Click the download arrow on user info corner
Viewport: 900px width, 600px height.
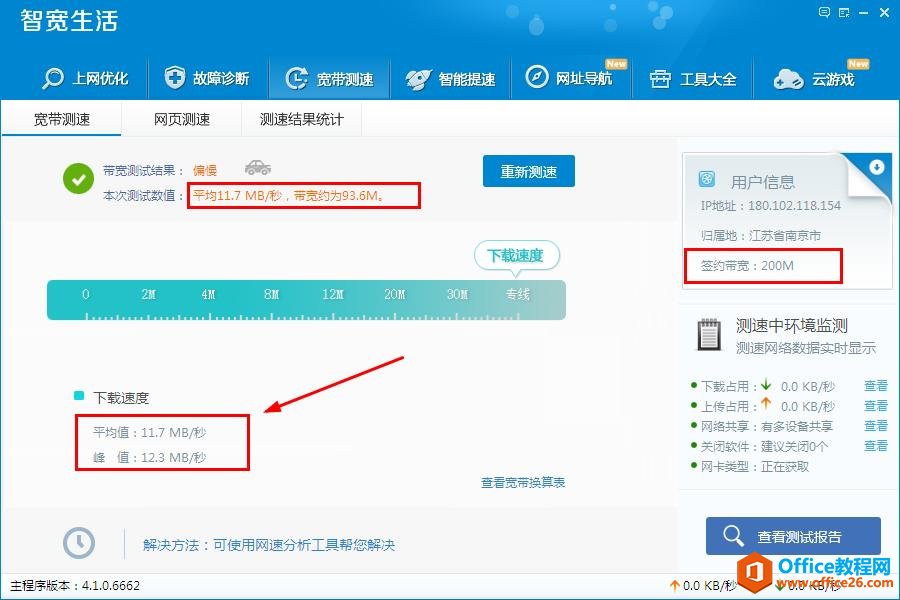pyautogui.click(x=876, y=167)
